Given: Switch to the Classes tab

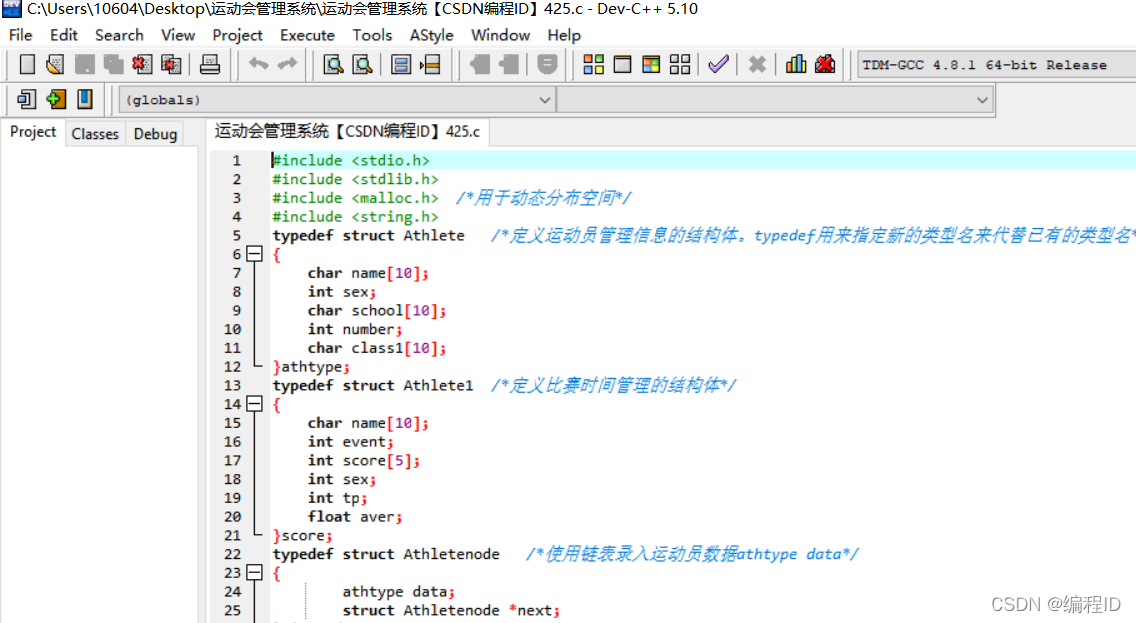Looking at the screenshot, I should pyautogui.click(x=95, y=133).
